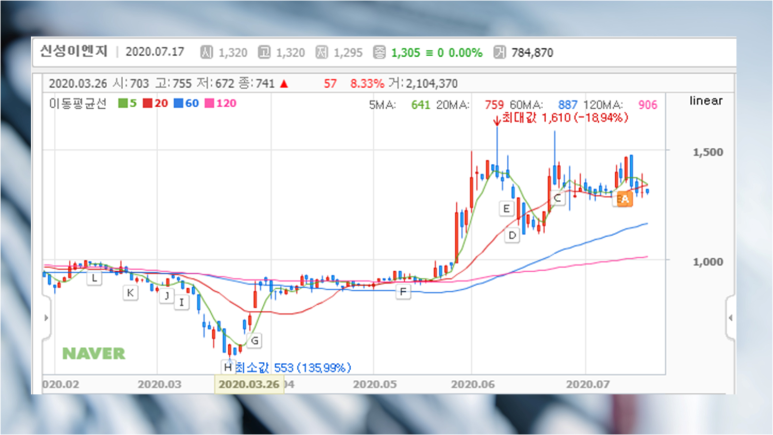Click the closing price icon 종
This screenshot has height=435, width=773.
point(379,52)
